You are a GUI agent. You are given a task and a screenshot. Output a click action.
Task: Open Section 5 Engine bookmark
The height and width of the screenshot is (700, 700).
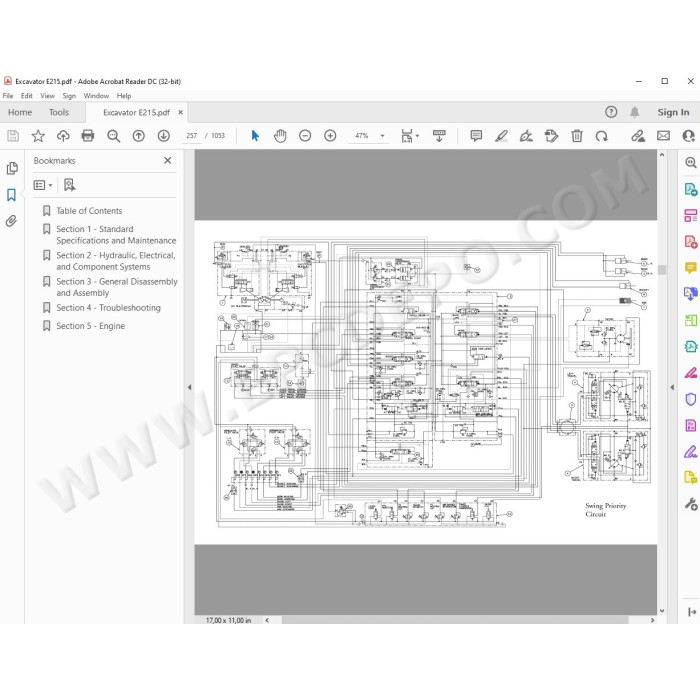click(x=91, y=326)
